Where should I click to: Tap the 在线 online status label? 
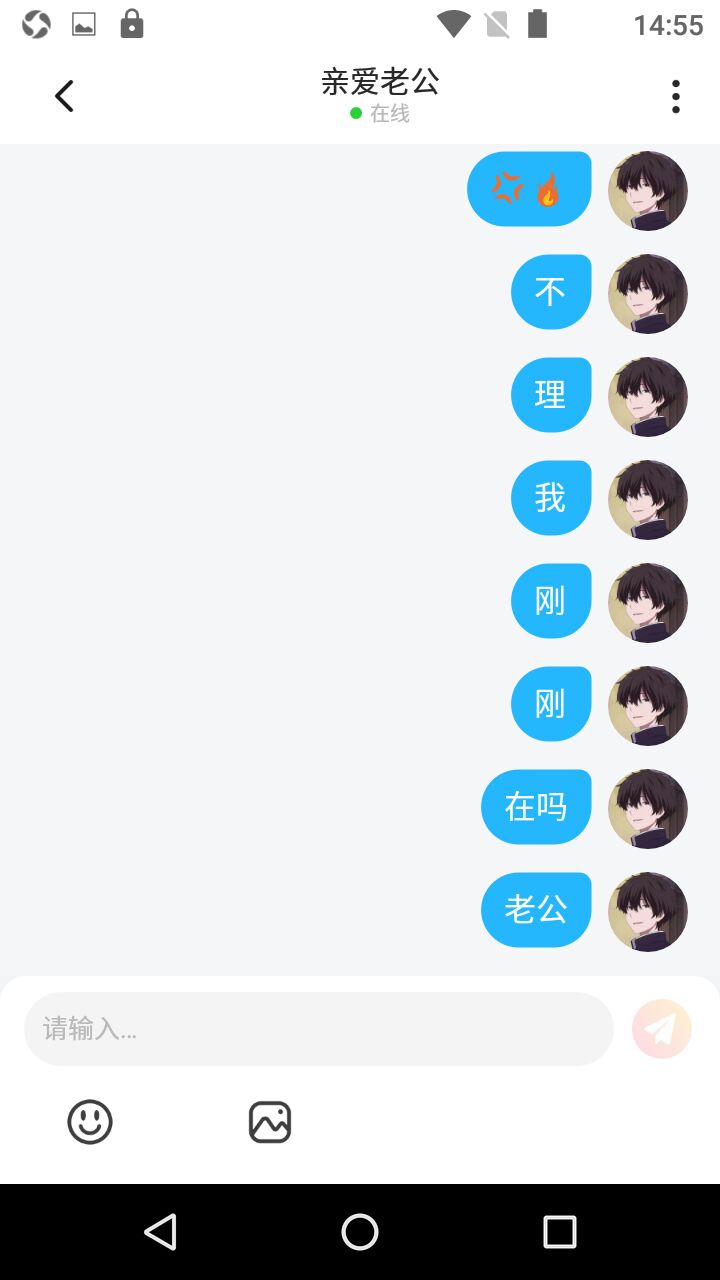[x=390, y=114]
